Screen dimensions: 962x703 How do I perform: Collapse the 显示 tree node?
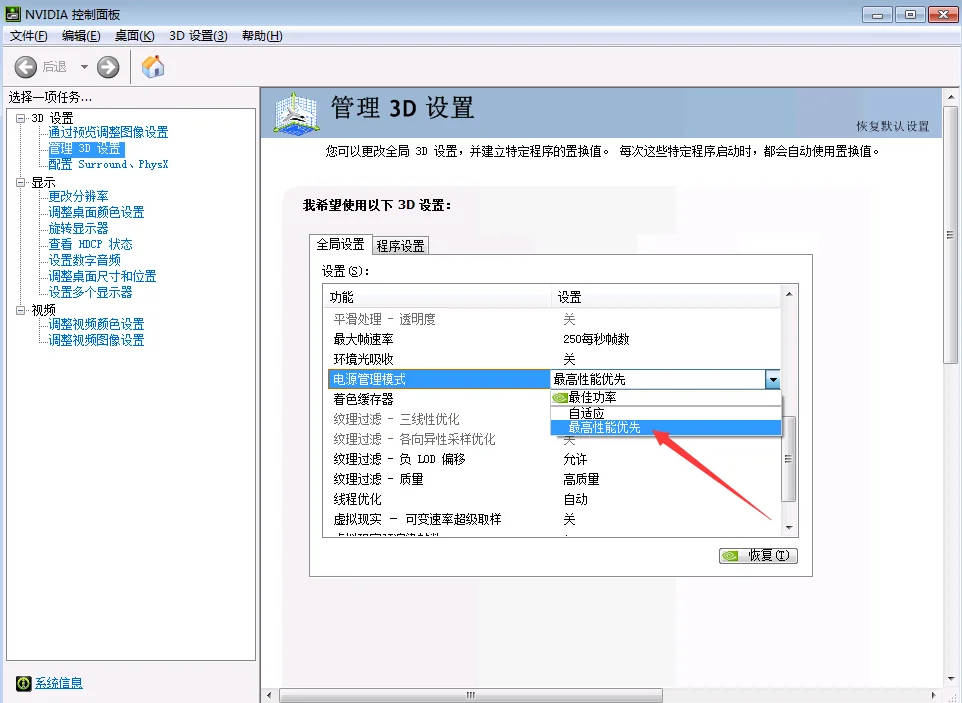coord(21,182)
